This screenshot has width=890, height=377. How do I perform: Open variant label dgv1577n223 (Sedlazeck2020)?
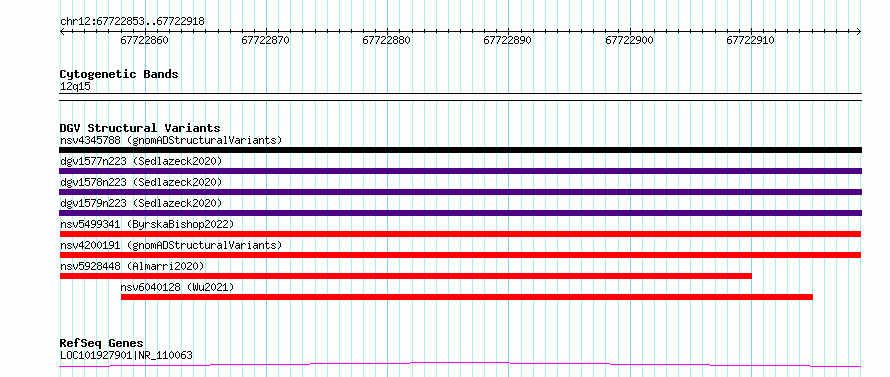[141, 161]
